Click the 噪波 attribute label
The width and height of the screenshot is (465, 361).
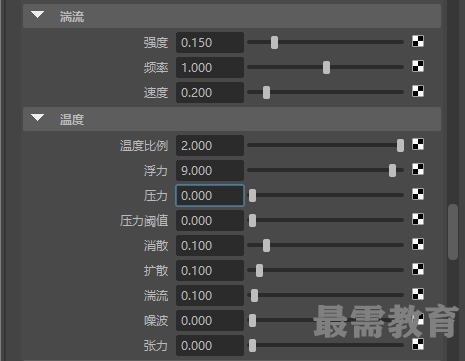click(x=156, y=321)
